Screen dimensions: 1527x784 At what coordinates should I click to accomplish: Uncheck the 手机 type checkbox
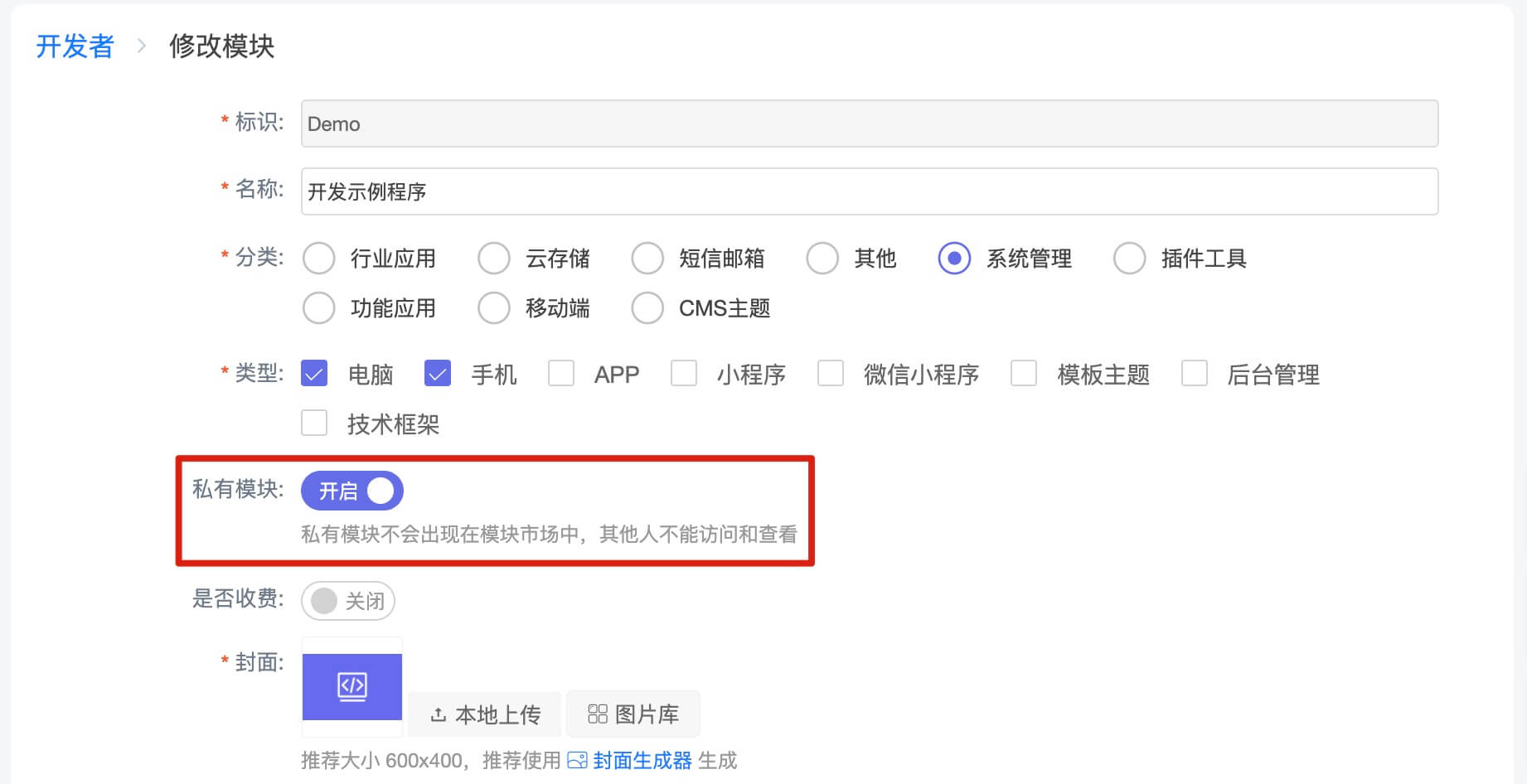[437, 374]
